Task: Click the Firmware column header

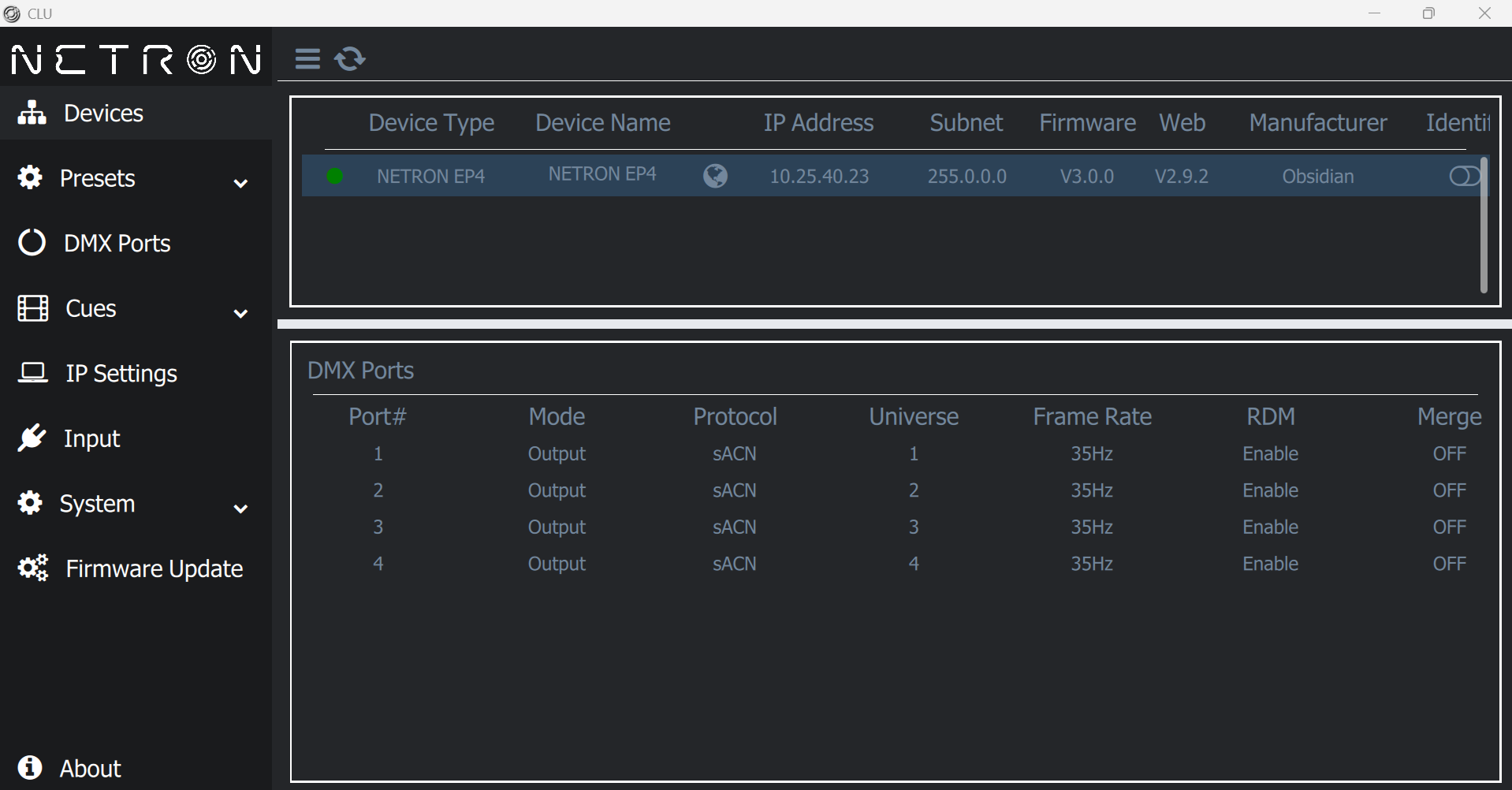Action: [1087, 123]
